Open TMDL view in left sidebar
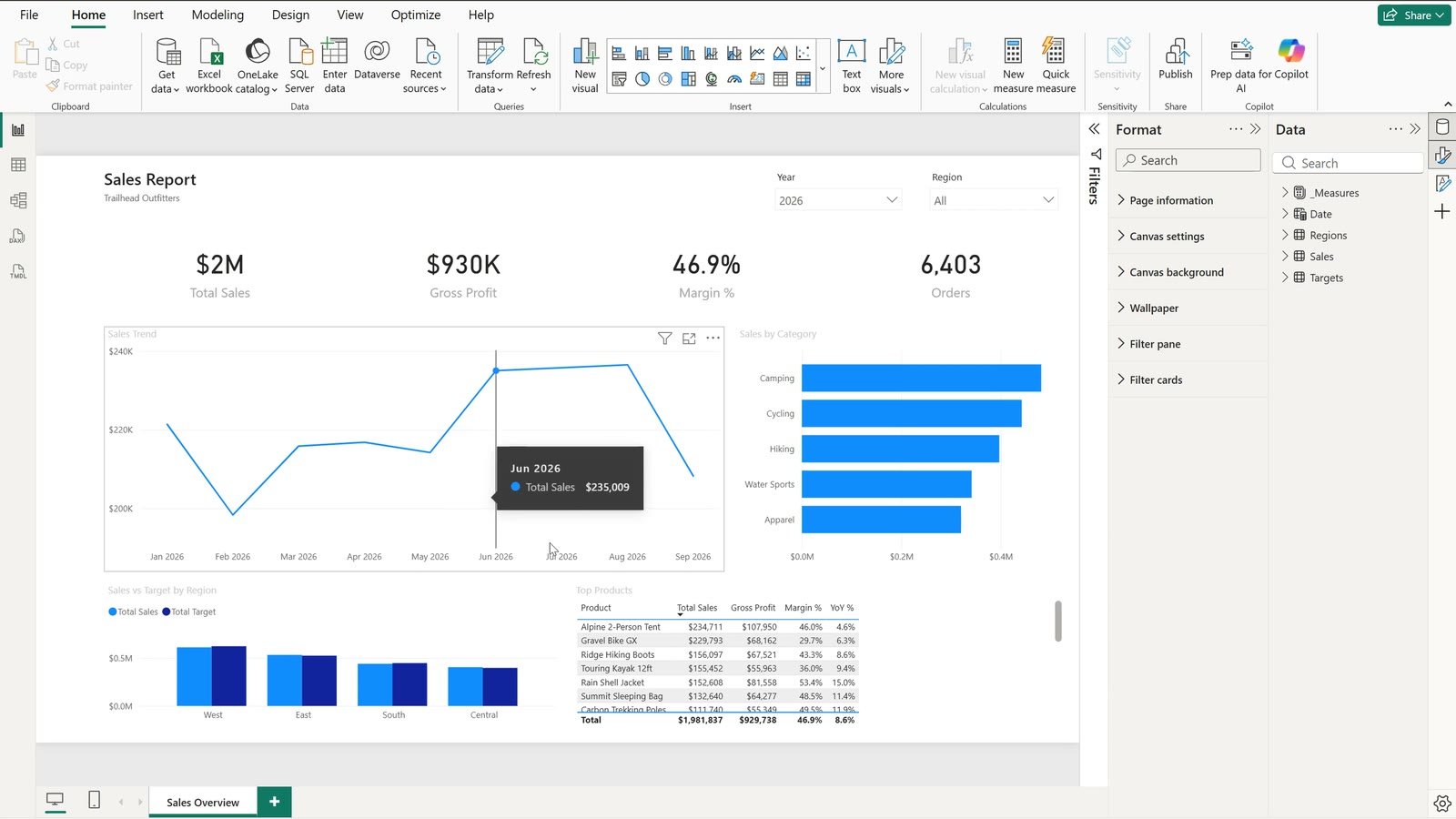1456x819 pixels. click(x=18, y=272)
